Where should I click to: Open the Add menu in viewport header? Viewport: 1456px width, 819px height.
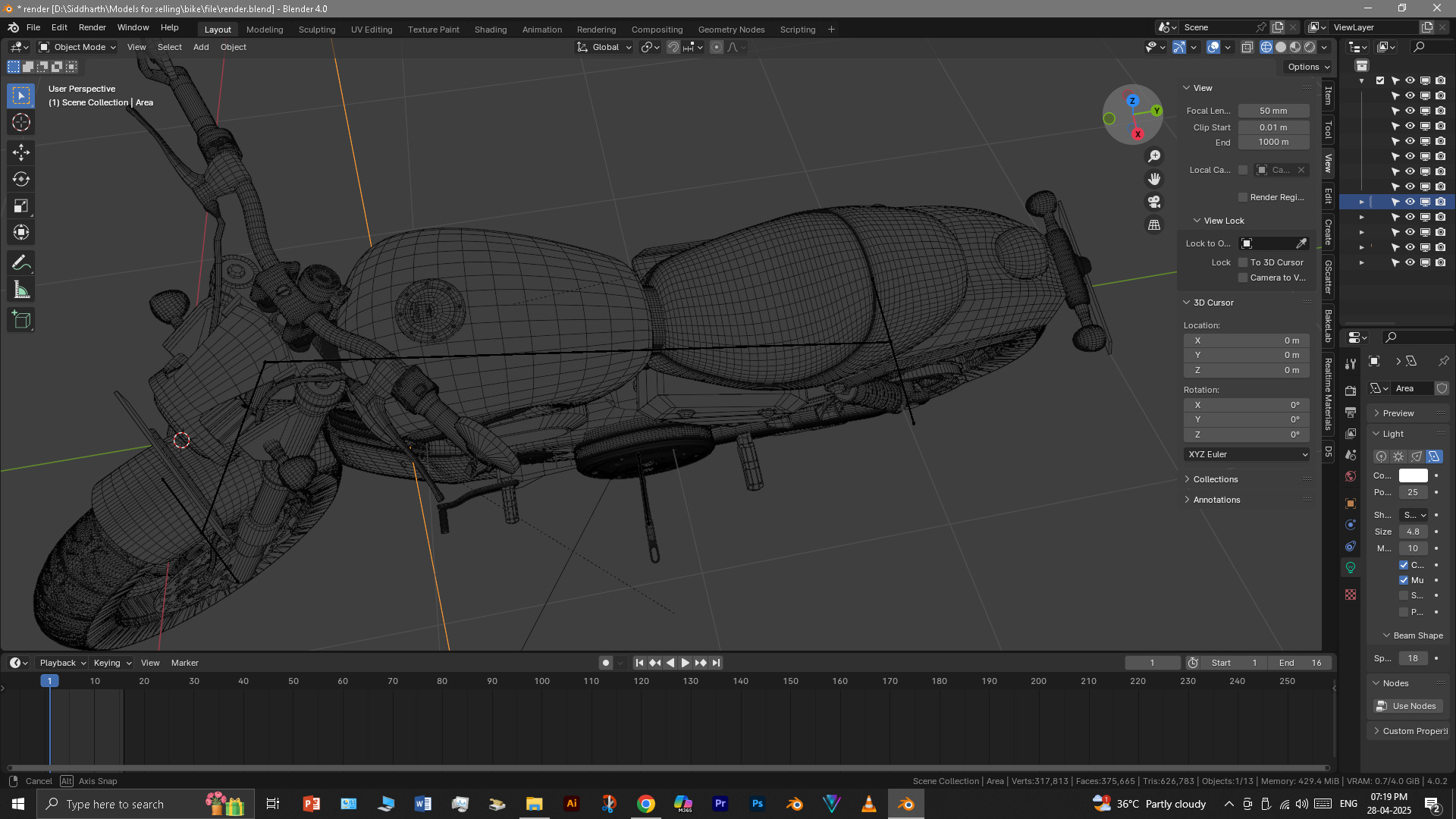(x=201, y=47)
